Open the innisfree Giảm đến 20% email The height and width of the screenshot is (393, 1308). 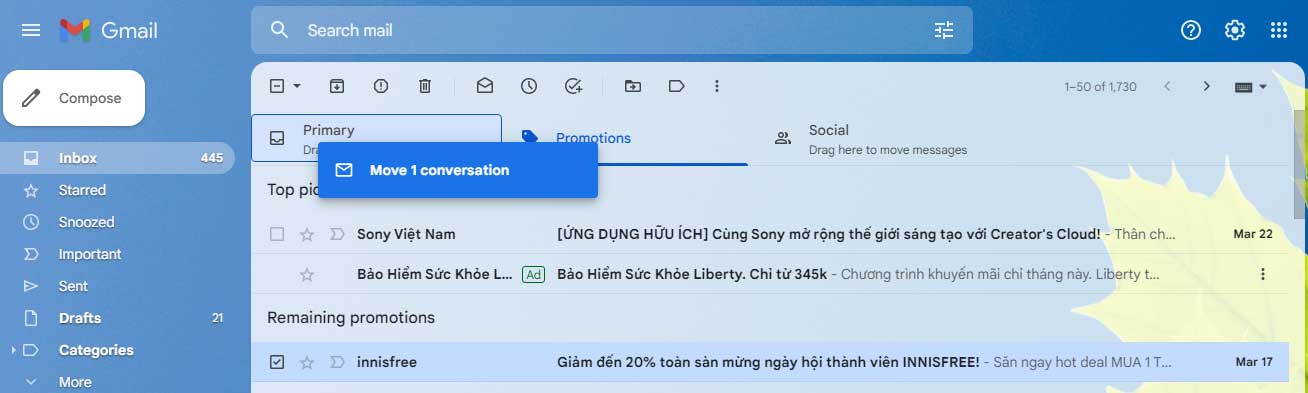(x=768, y=362)
